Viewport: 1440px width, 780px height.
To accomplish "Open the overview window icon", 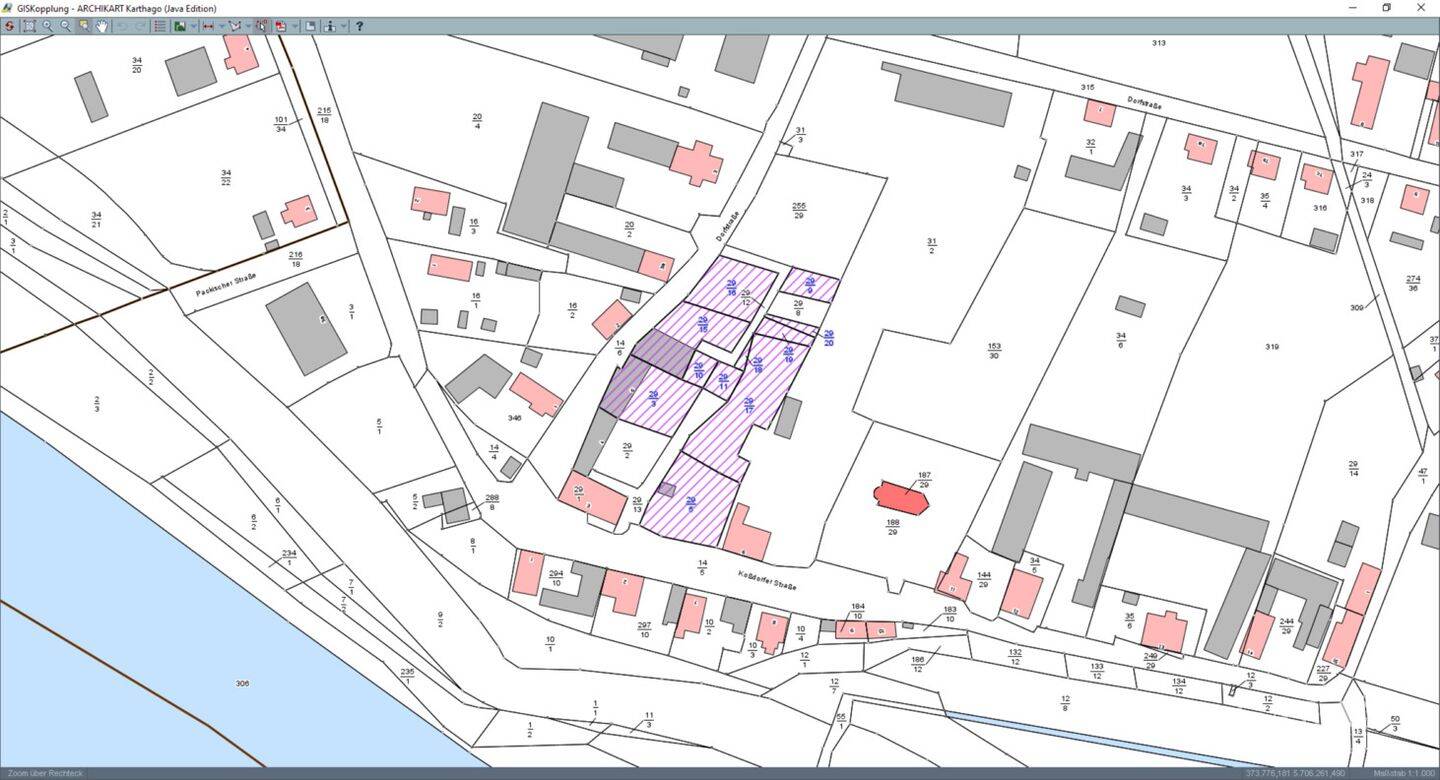I will pos(310,26).
